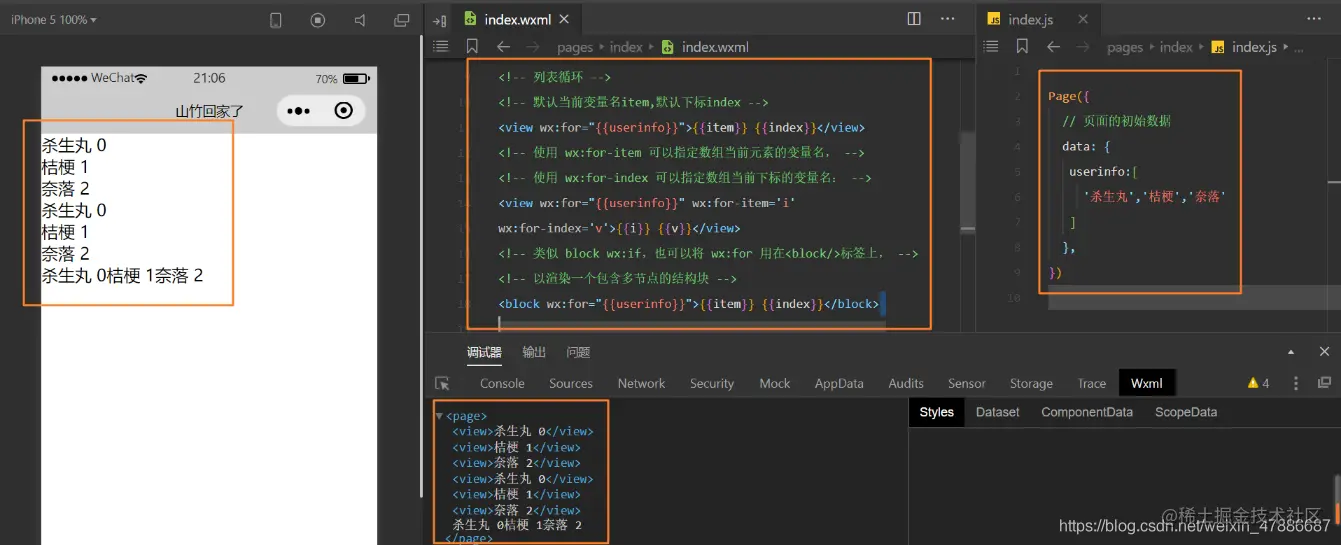Click the '山竹回家了' page title in simulator

pyautogui.click(x=210, y=111)
